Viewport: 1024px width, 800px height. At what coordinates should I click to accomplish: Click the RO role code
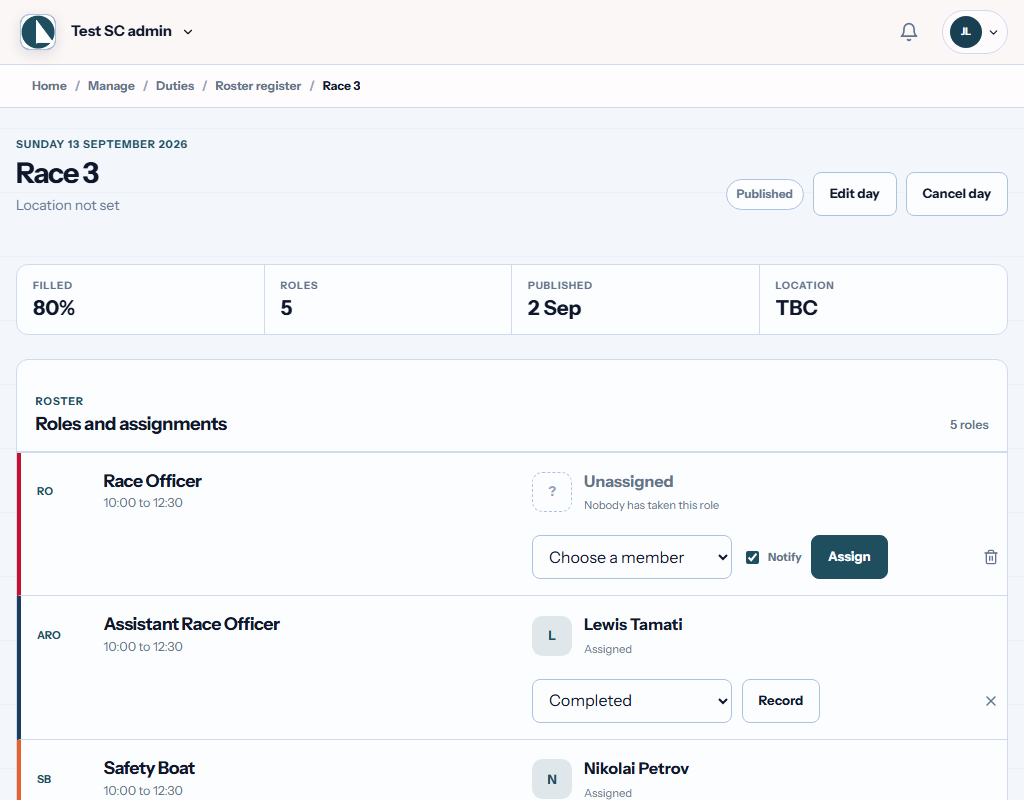pos(45,491)
